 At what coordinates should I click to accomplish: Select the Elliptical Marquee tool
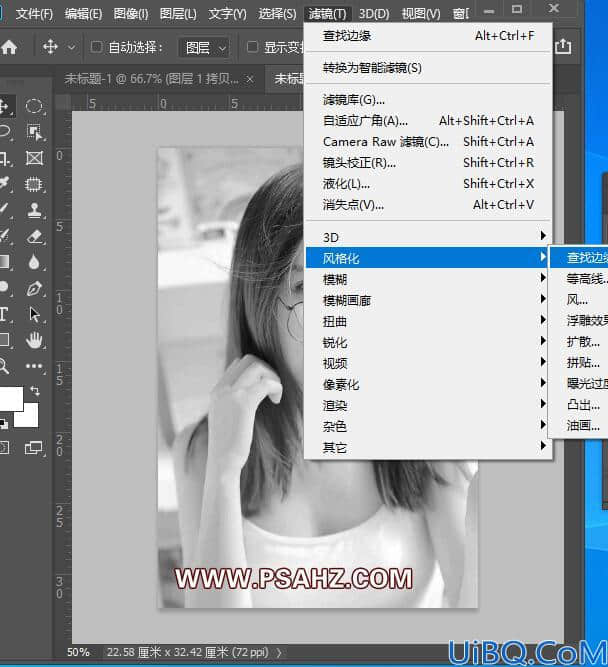point(34,106)
